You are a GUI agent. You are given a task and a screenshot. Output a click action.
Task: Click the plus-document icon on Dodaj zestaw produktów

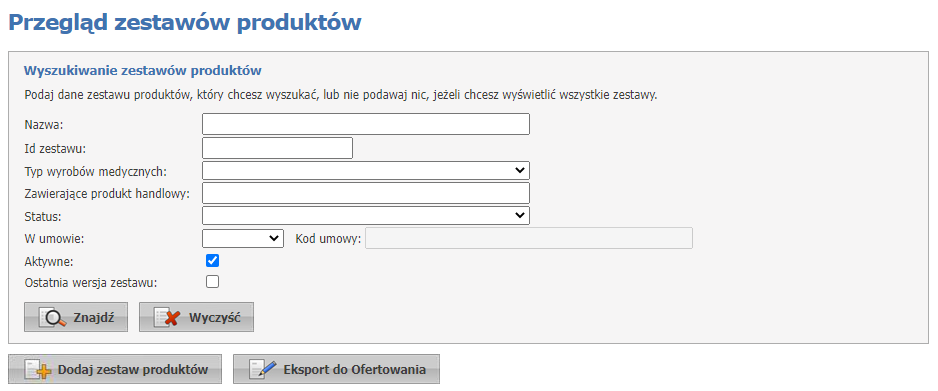(39, 370)
